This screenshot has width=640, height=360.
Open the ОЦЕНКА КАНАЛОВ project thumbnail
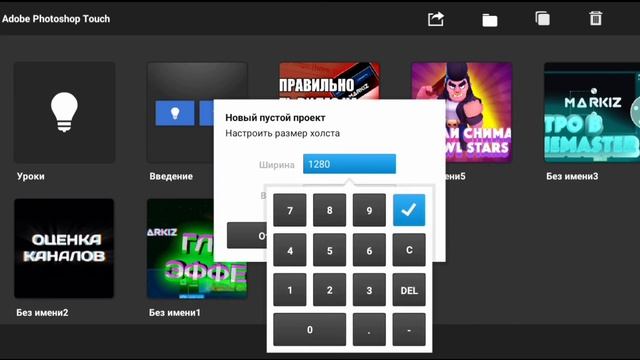tap(64, 248)
